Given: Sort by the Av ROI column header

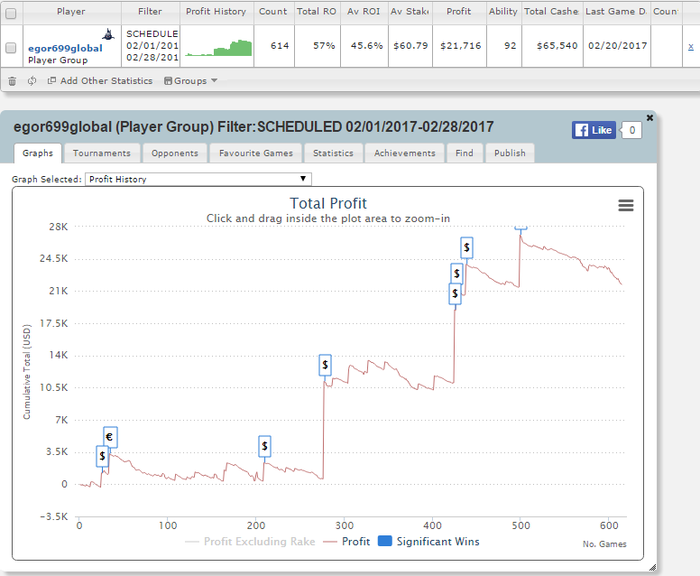Looking at the screenshot, I should 364,12.
